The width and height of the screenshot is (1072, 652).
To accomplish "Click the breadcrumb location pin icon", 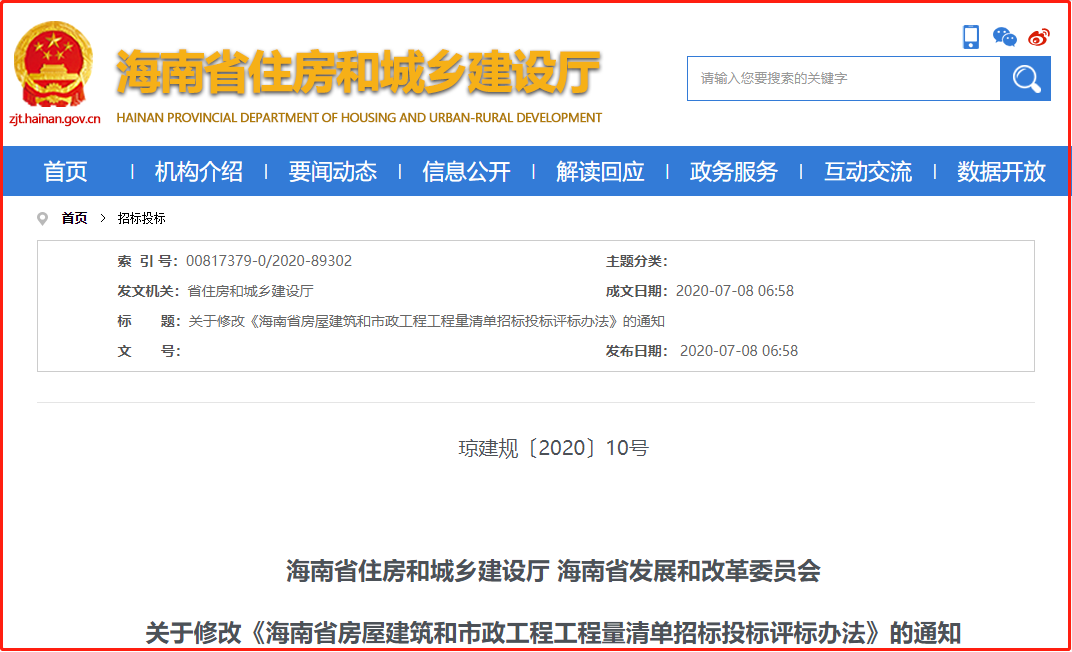I will (42, 219).
